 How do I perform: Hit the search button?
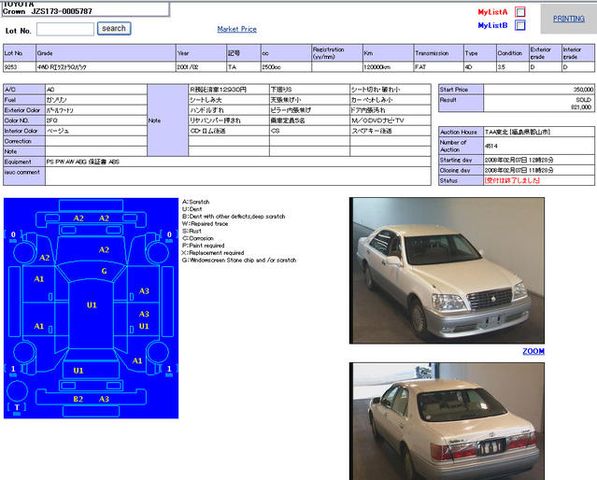pyautogui.click(x=114, y=29)
